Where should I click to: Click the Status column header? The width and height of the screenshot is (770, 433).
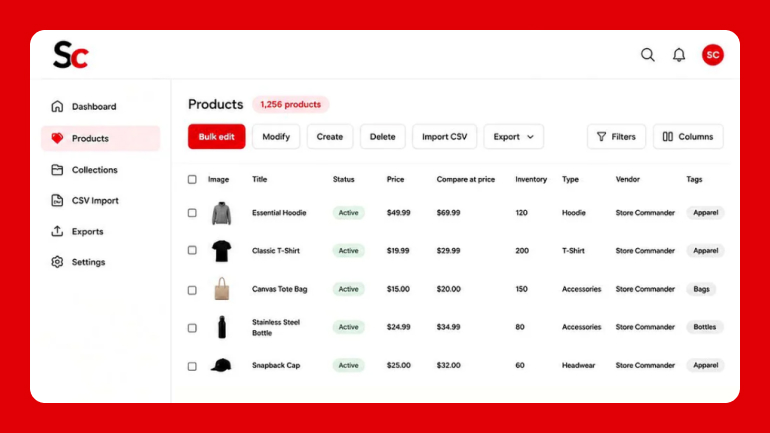coord(343,179)
